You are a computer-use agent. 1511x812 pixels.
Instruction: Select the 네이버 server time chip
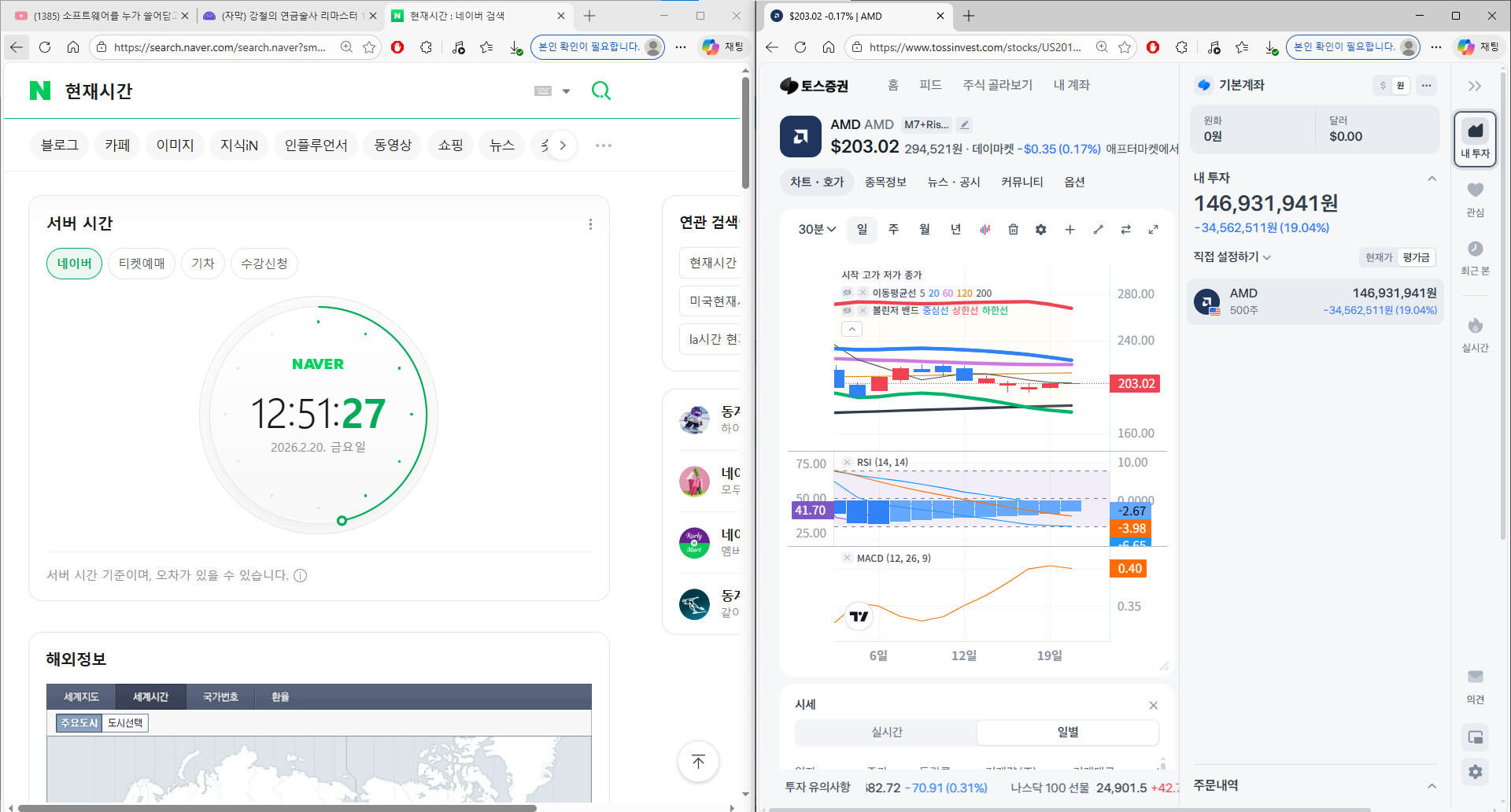point(74,264)
